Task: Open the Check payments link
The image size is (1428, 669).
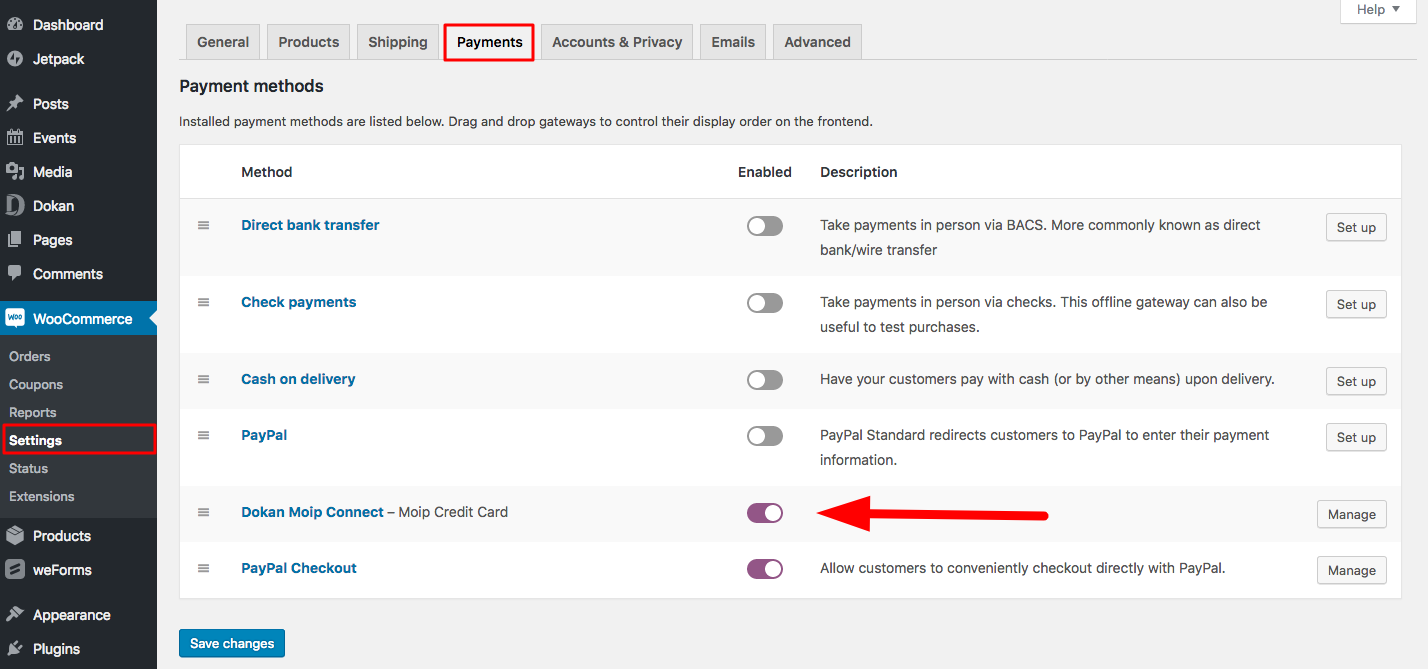Action: click(x=299, y=302)
